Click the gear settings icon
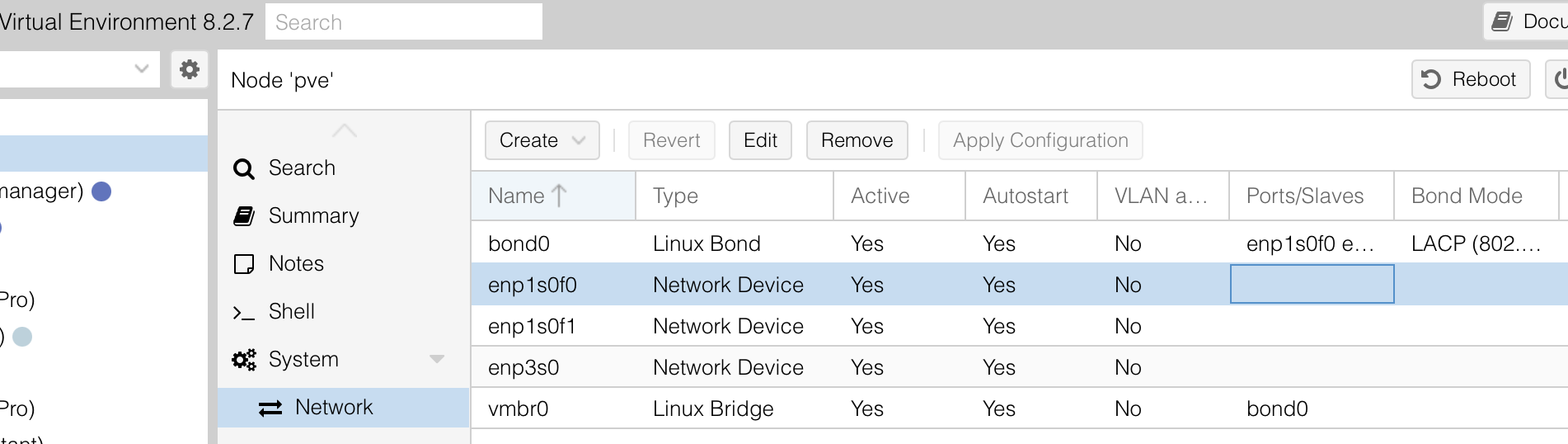1568x444 pixels. [189, 69]
